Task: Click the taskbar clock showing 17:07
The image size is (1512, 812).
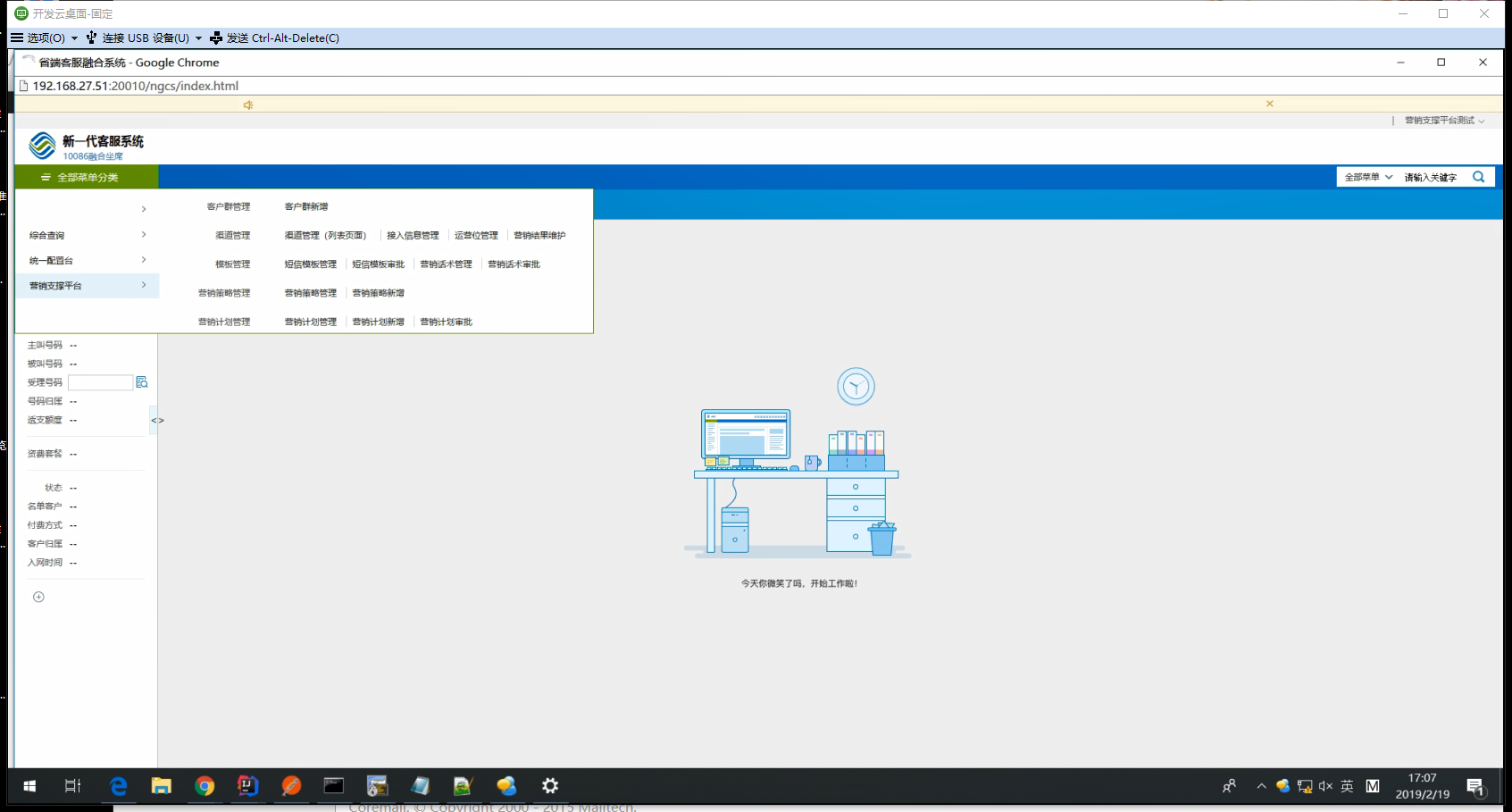Action: tap(1423, 786)
